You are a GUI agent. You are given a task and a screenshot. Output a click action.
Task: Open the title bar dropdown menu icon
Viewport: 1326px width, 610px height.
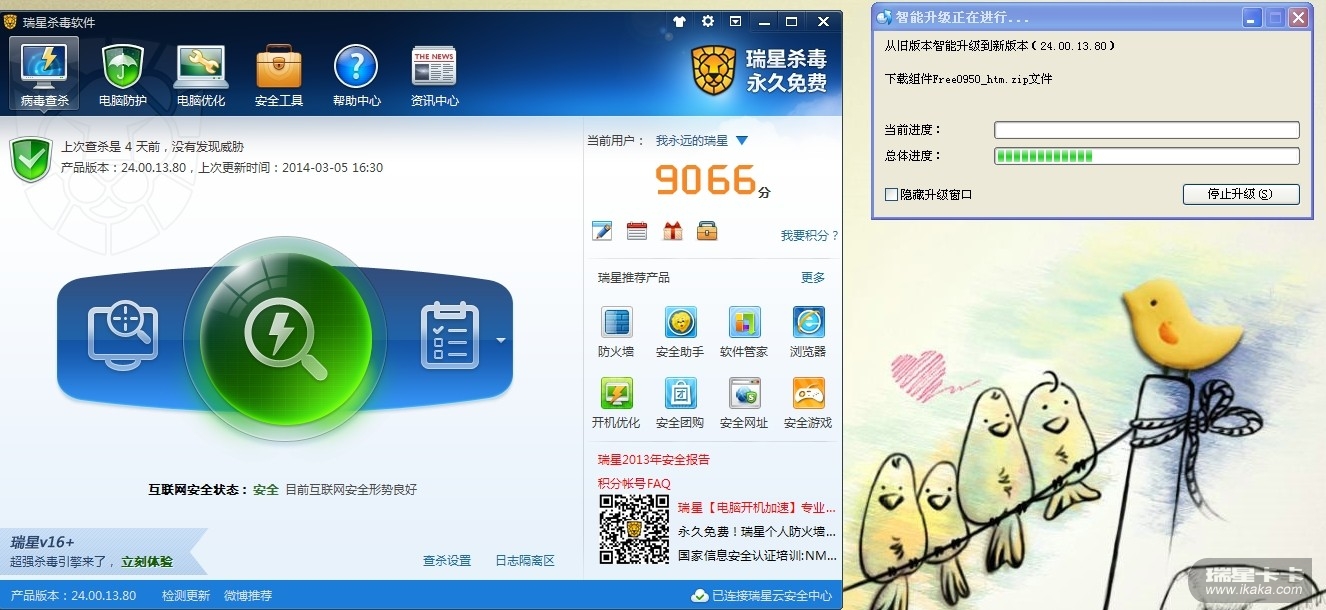pos(736,21)
